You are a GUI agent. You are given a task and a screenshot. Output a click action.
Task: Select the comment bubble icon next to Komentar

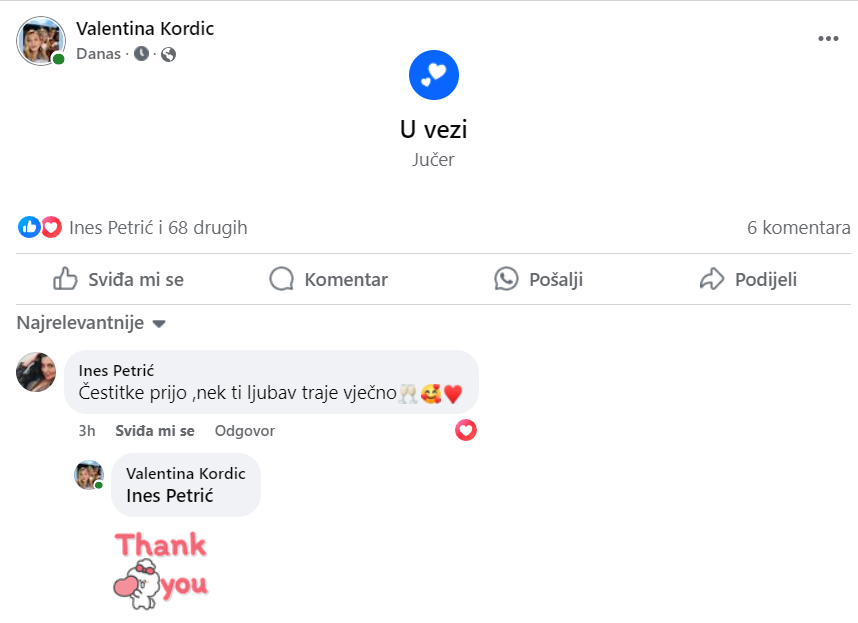[281, 279]
